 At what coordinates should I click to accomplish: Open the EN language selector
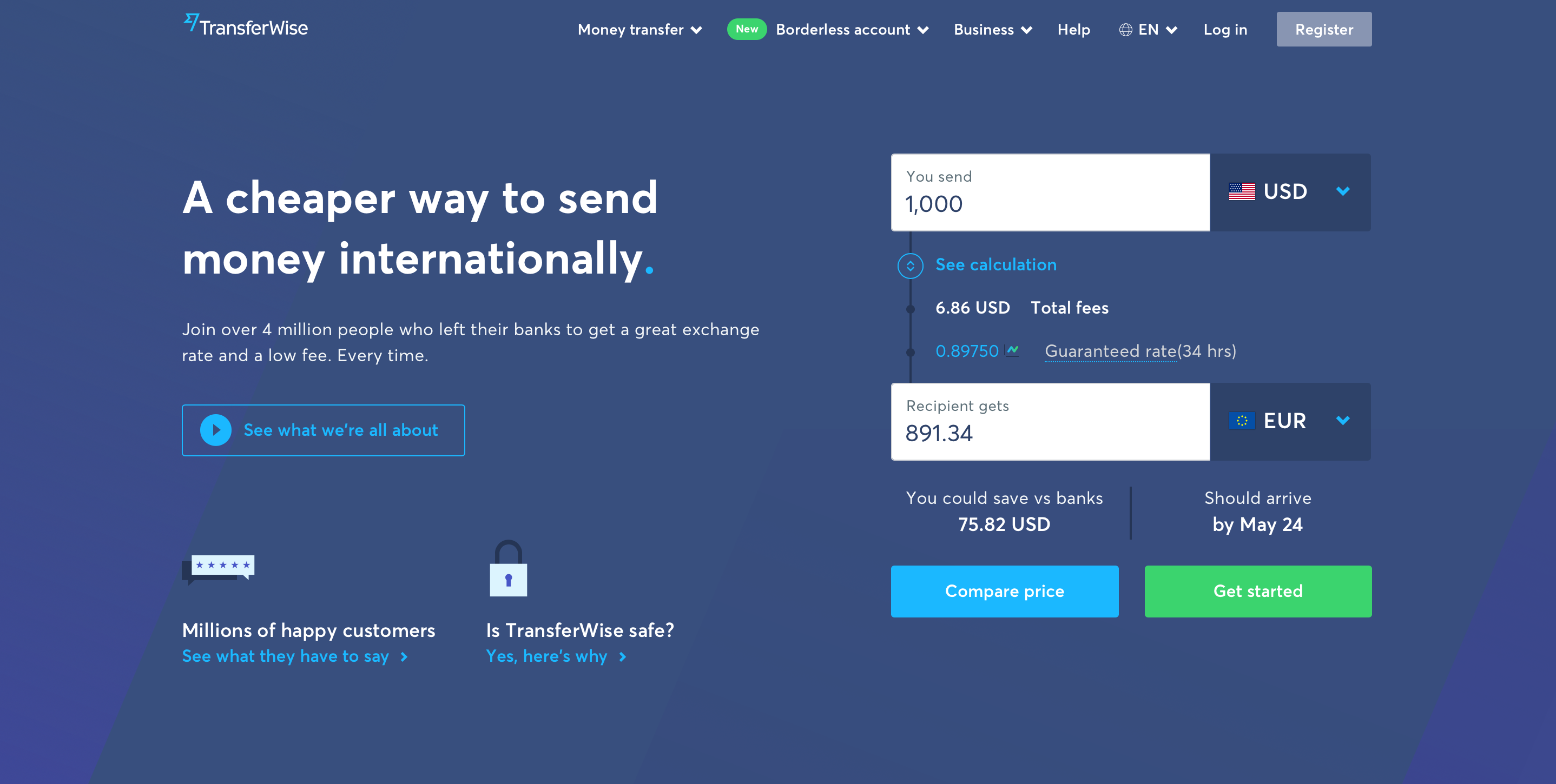pos(1148,29)
